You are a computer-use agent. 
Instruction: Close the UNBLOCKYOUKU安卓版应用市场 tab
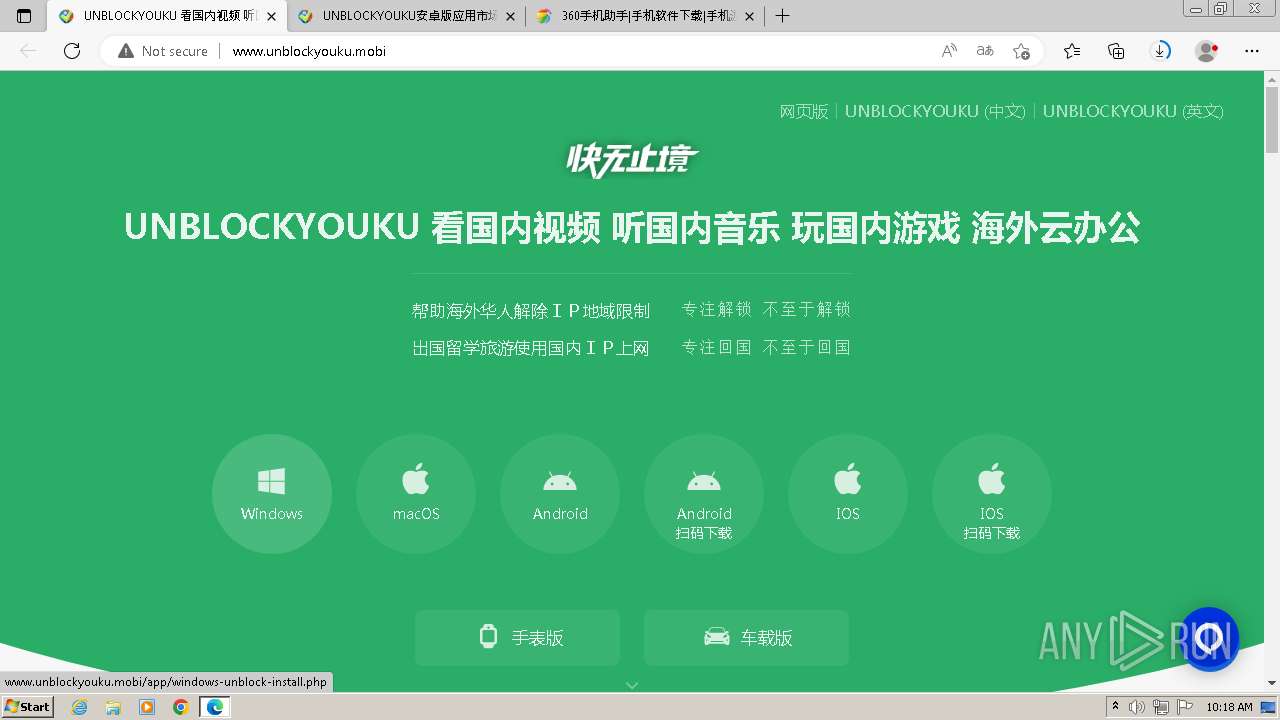(x=511, y=16)
